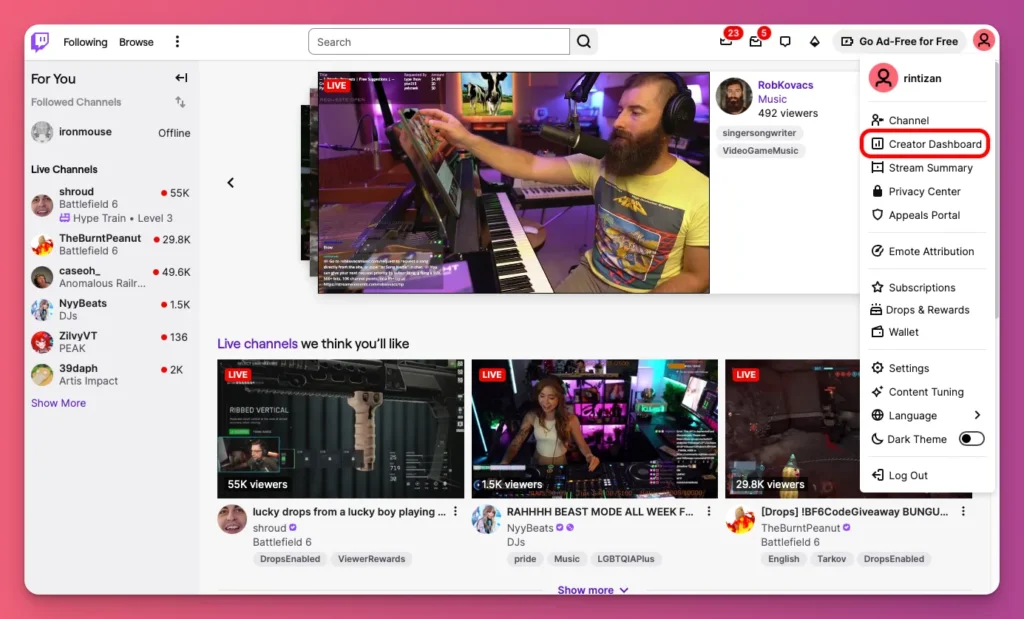The width and height of the screenshot is (1024, 619).
Task: Click the Twitch logo home icon
Action: click(x=40, y=42)
